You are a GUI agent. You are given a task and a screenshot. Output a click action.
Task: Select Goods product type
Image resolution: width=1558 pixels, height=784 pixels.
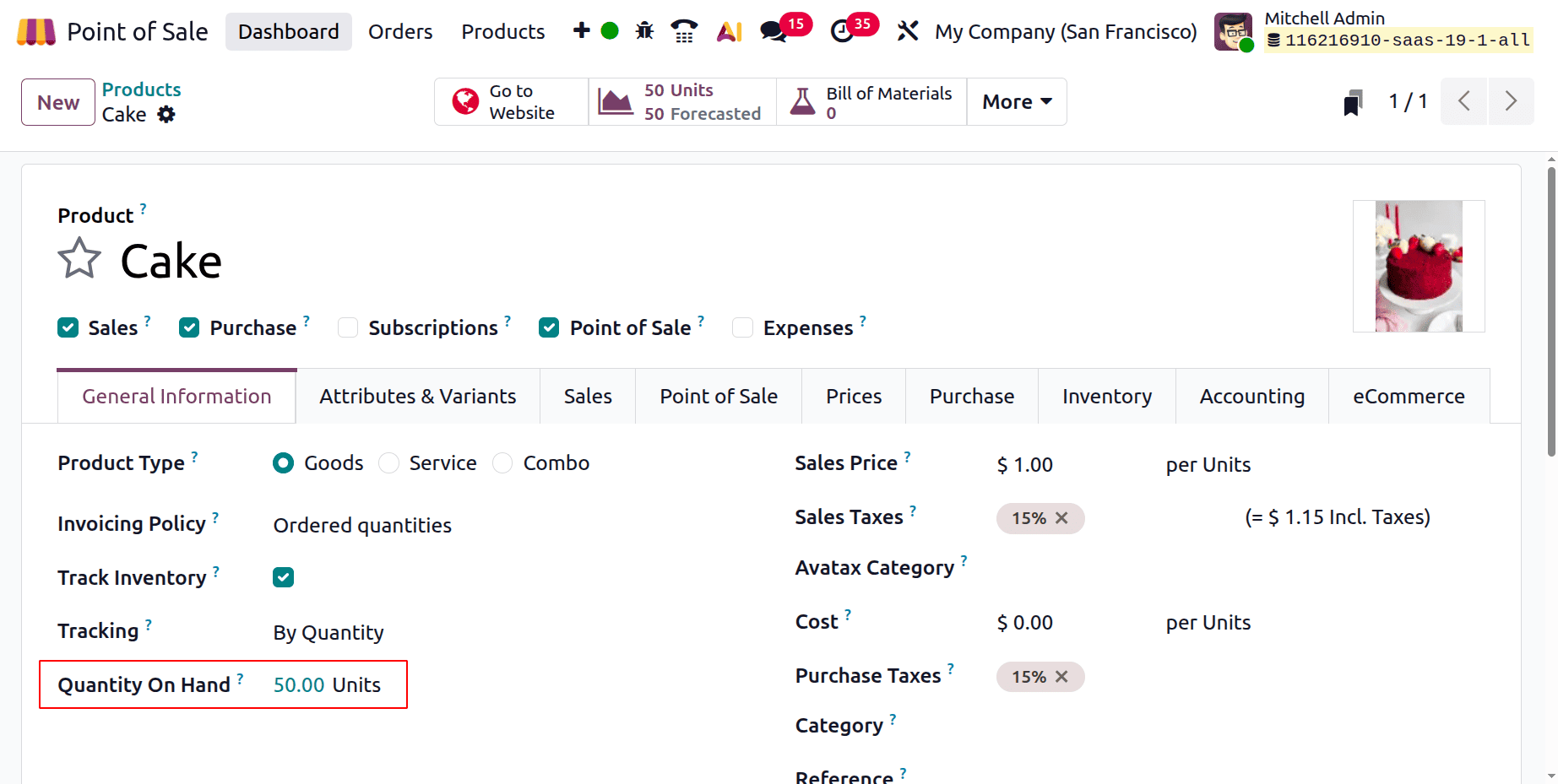(284, 463)
